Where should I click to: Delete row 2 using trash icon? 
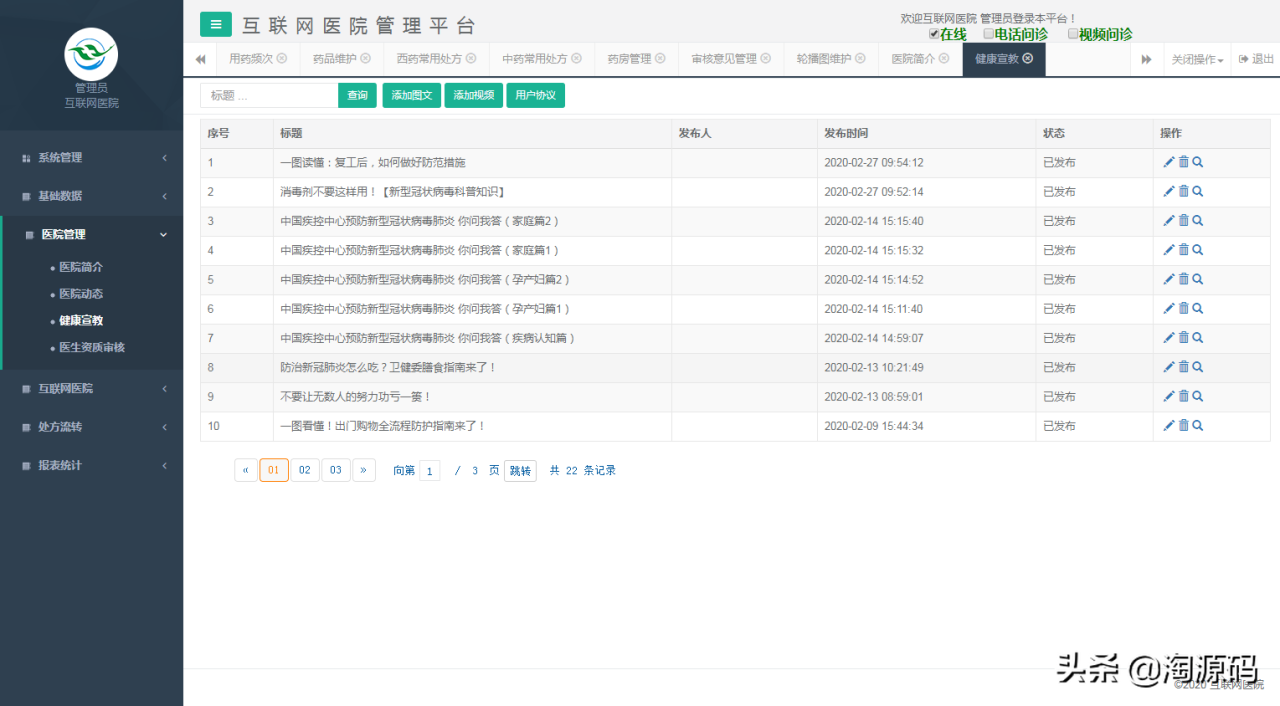coord(1184,191)
